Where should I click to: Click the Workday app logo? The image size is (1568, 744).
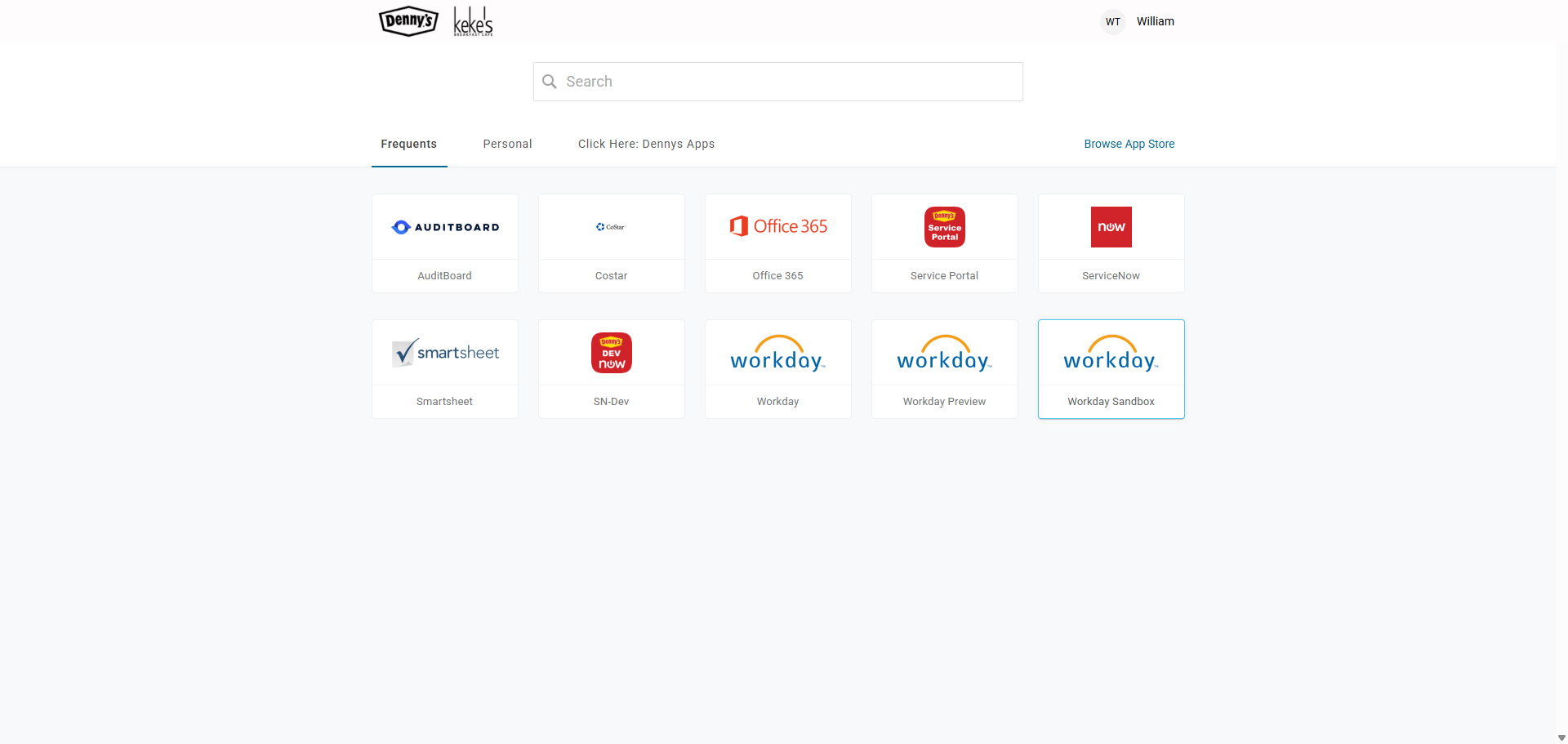pyautogui.click(x=777, y=354)
